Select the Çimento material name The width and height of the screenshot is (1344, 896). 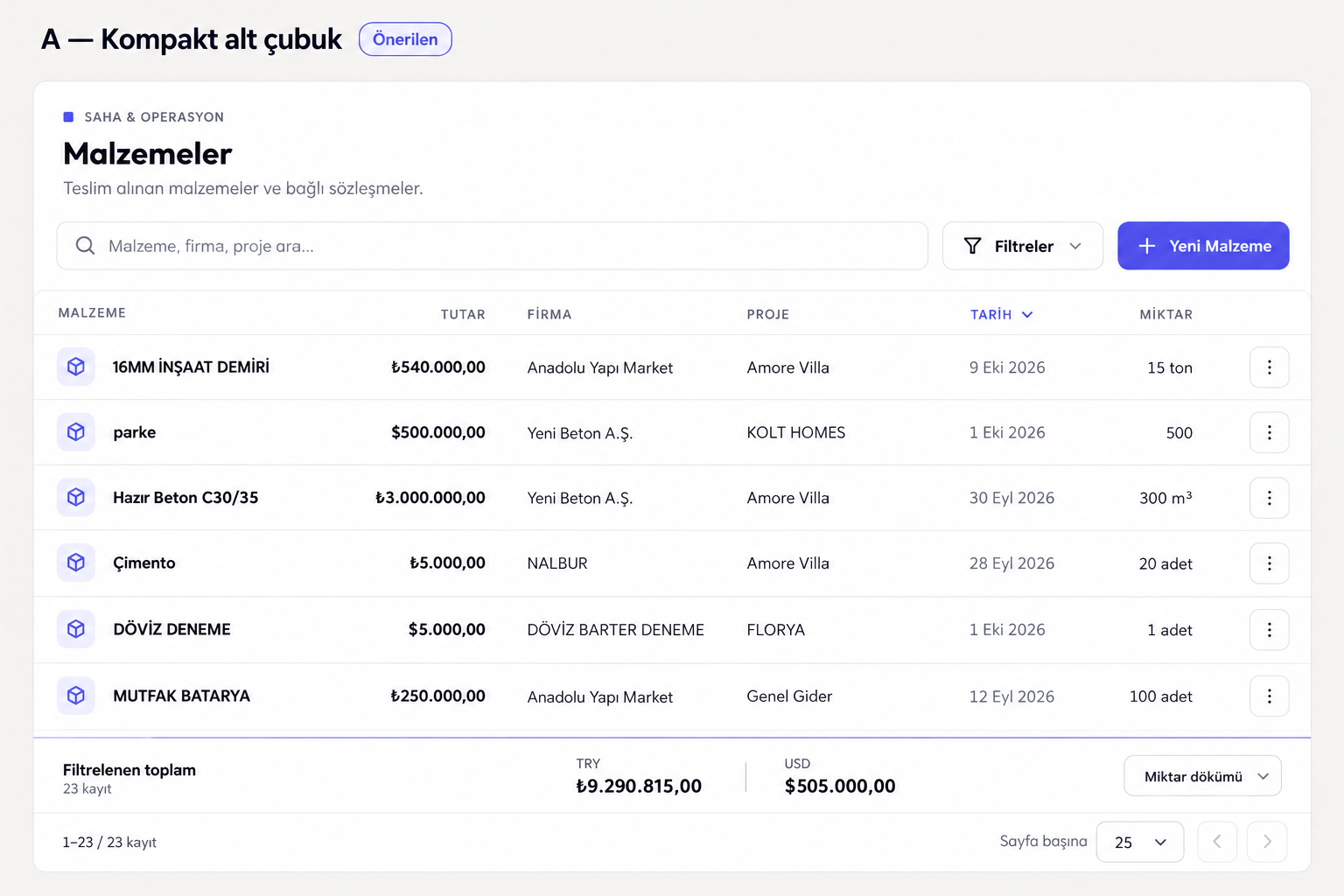pyautogui.click(x=144, y=563)
